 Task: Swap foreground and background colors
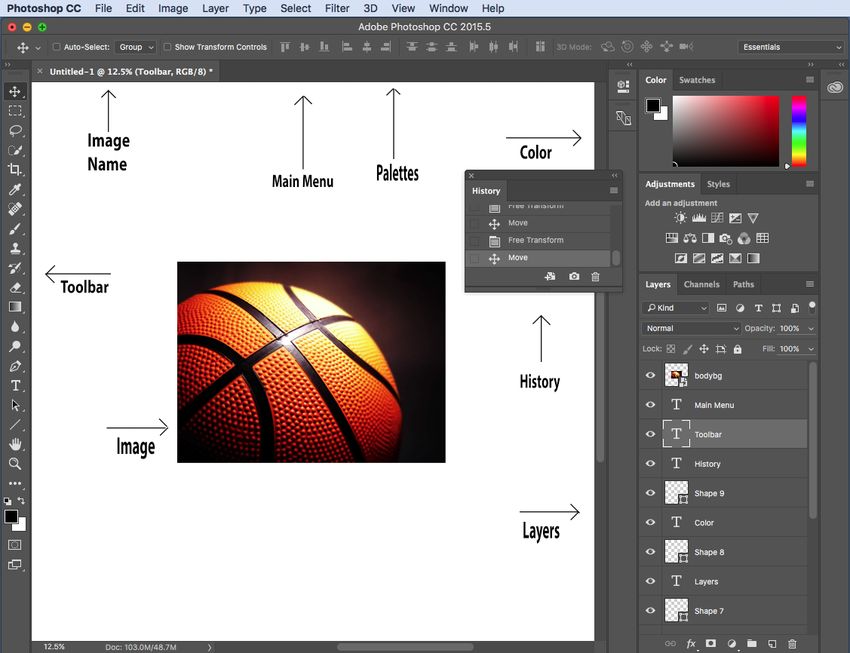(x=21, y=500)
